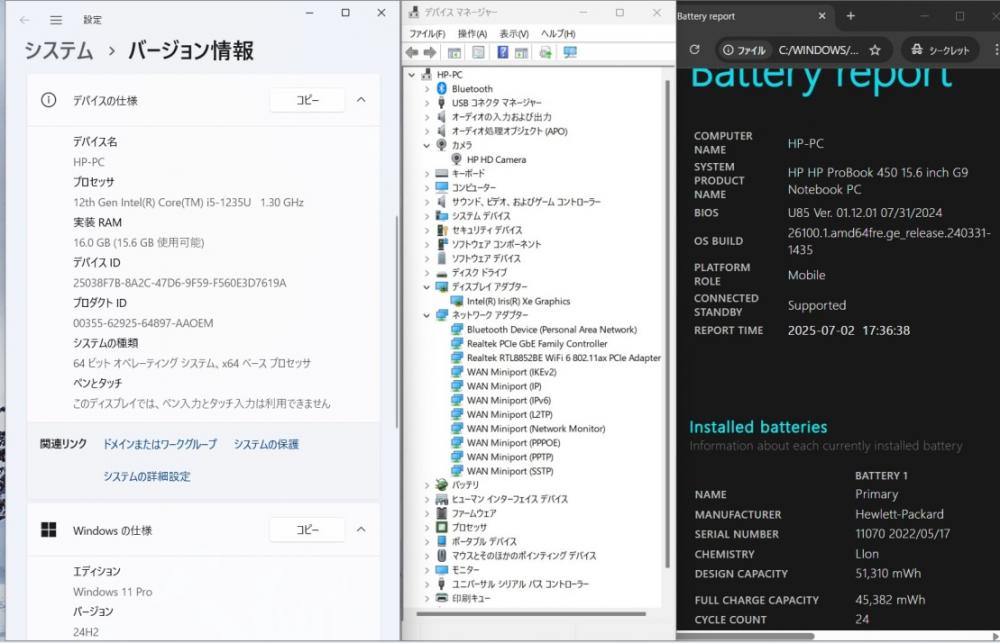Image resolution: width=1000 pixels, height=643 pixels.
Task: Open the Settings hamburger navigation menu
Action: point(56,20)
